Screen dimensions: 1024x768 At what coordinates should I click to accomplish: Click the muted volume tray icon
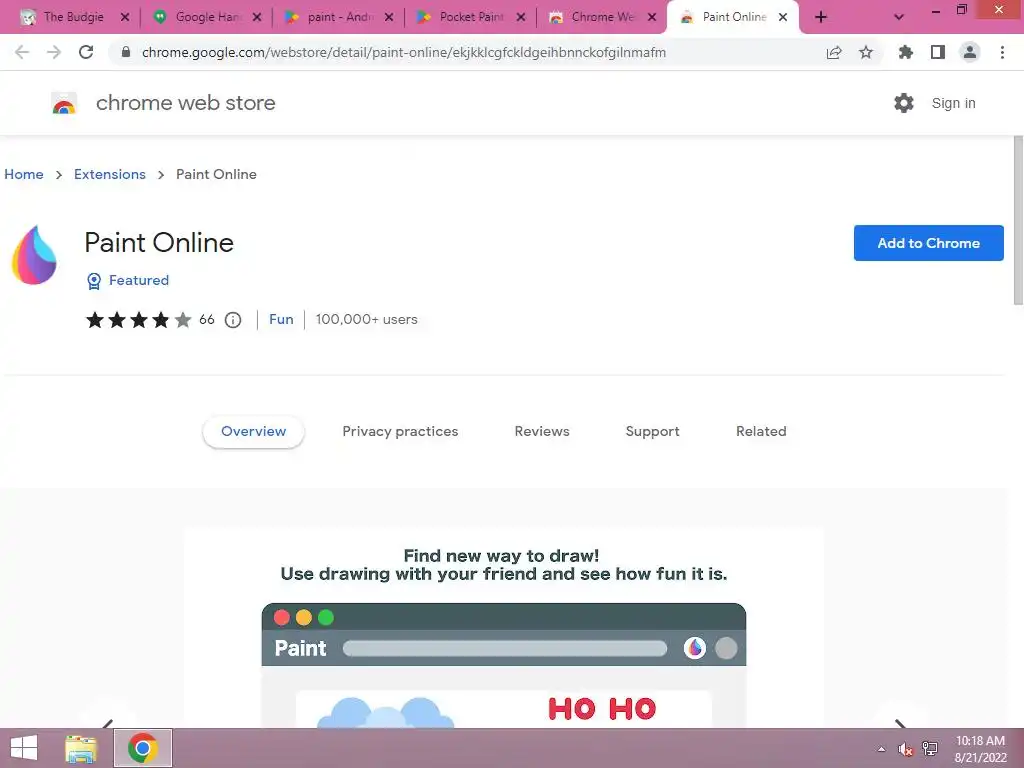tap(905, 749)
